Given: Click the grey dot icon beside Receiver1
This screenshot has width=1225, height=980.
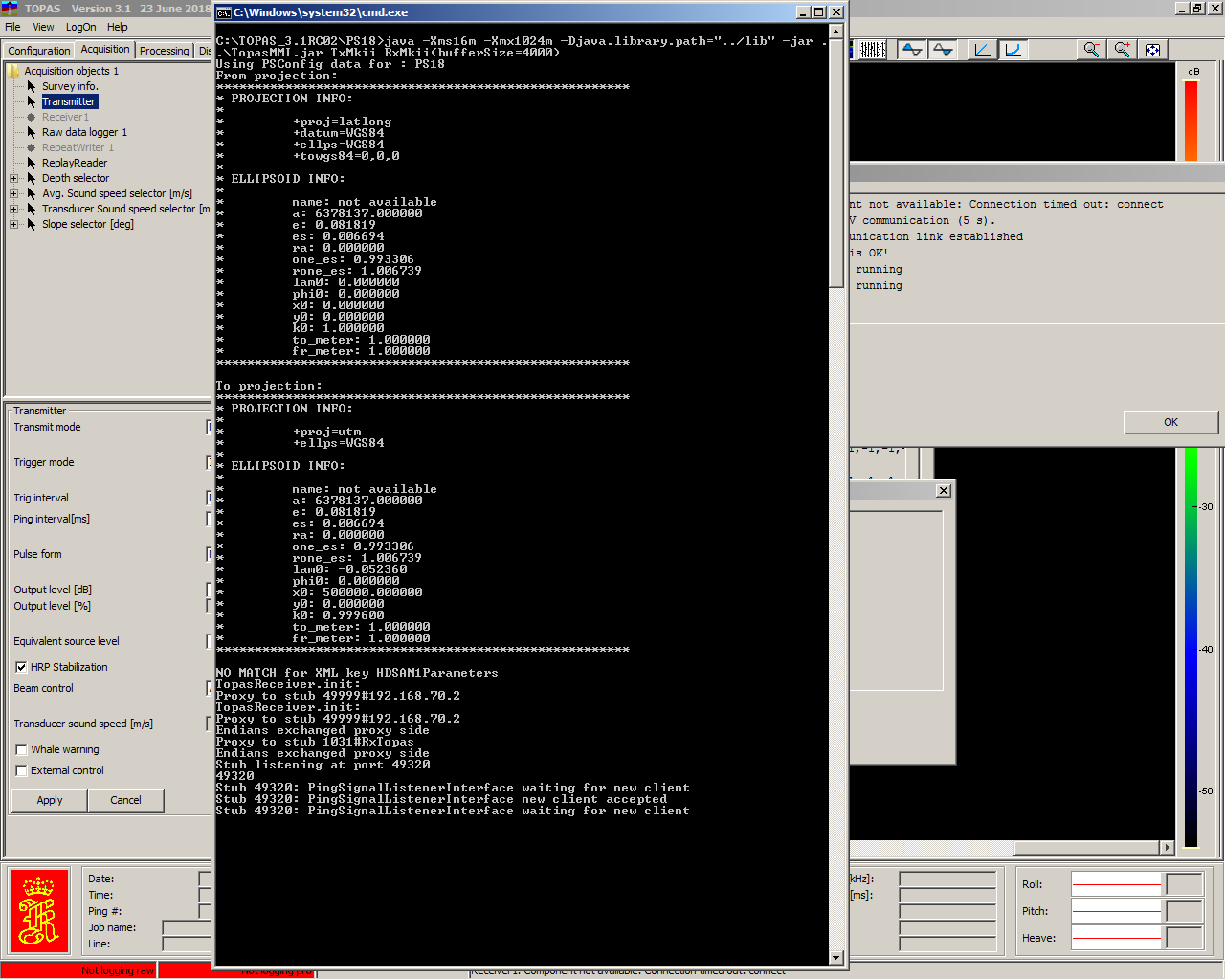Looking at the screenshot, I should 32,117.
